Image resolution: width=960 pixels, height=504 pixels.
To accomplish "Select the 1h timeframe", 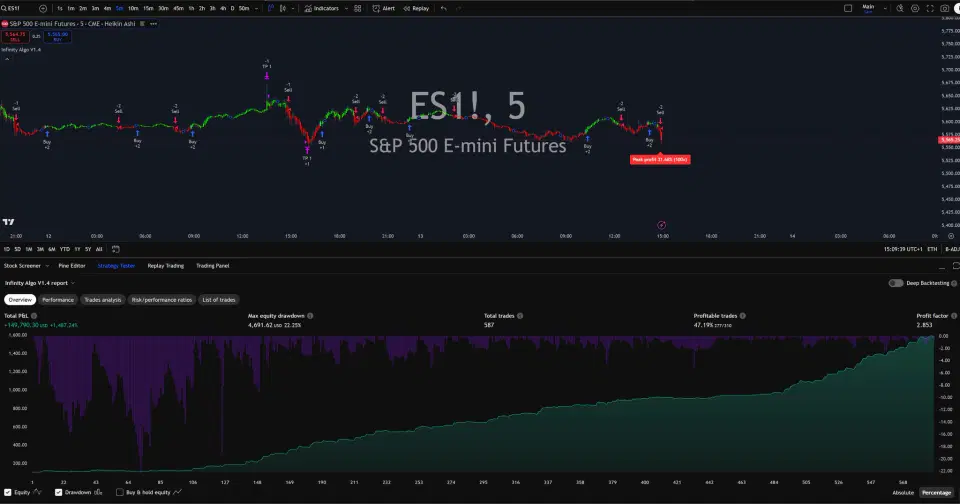I will point(191,9).
